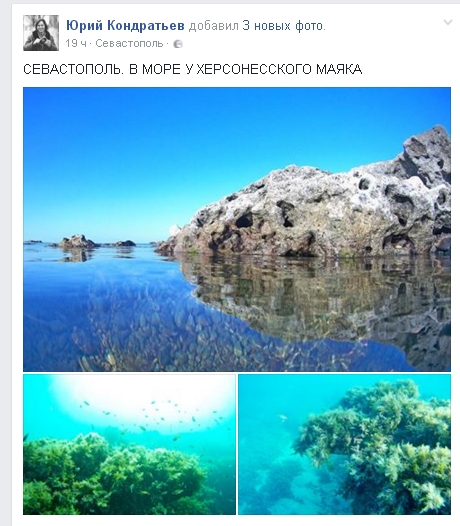Open the large rocky shore photo
Screen dimensions: 460x526
pos(237,229)
